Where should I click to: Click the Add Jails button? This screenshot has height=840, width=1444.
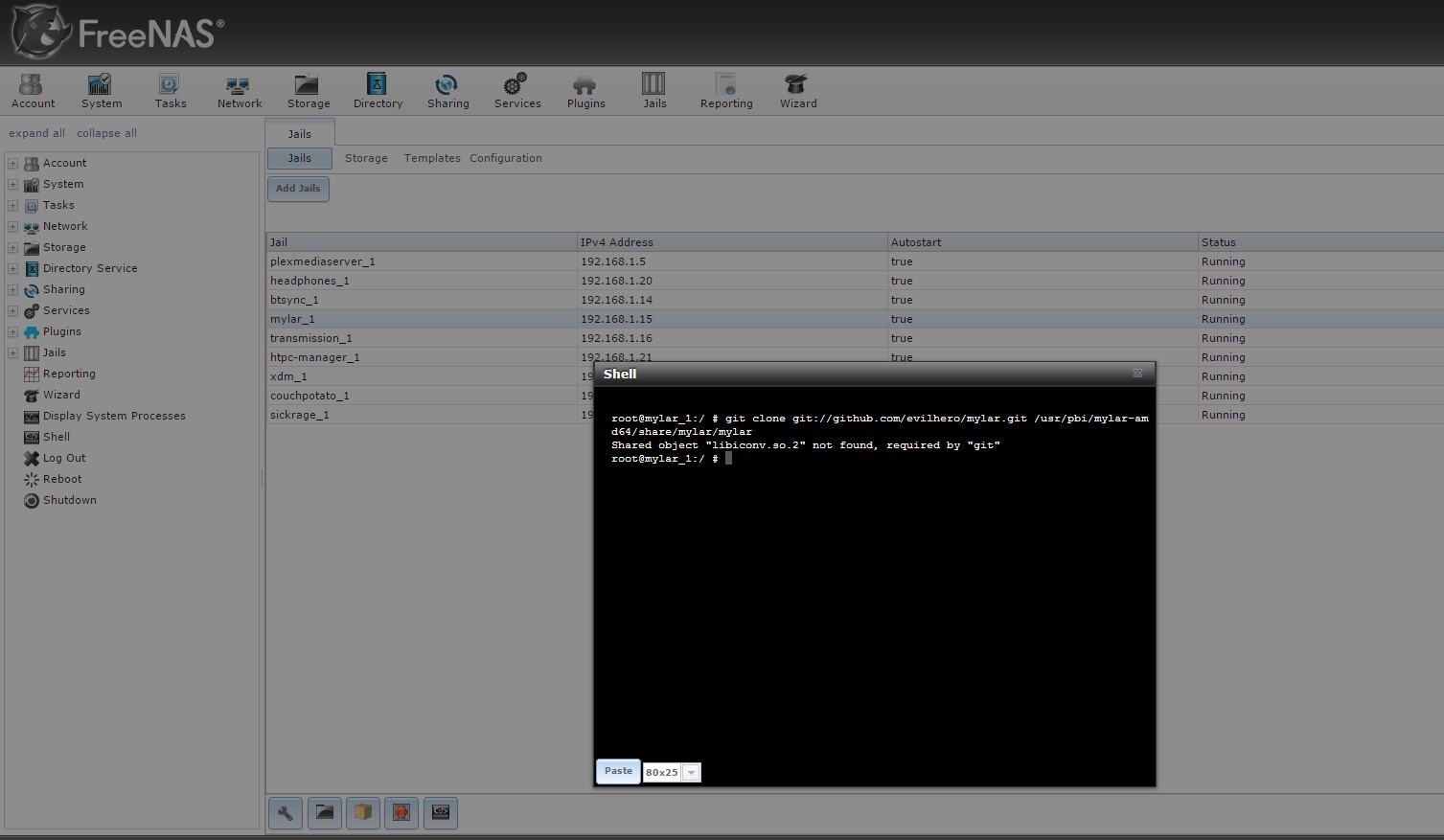coord(298,189)
